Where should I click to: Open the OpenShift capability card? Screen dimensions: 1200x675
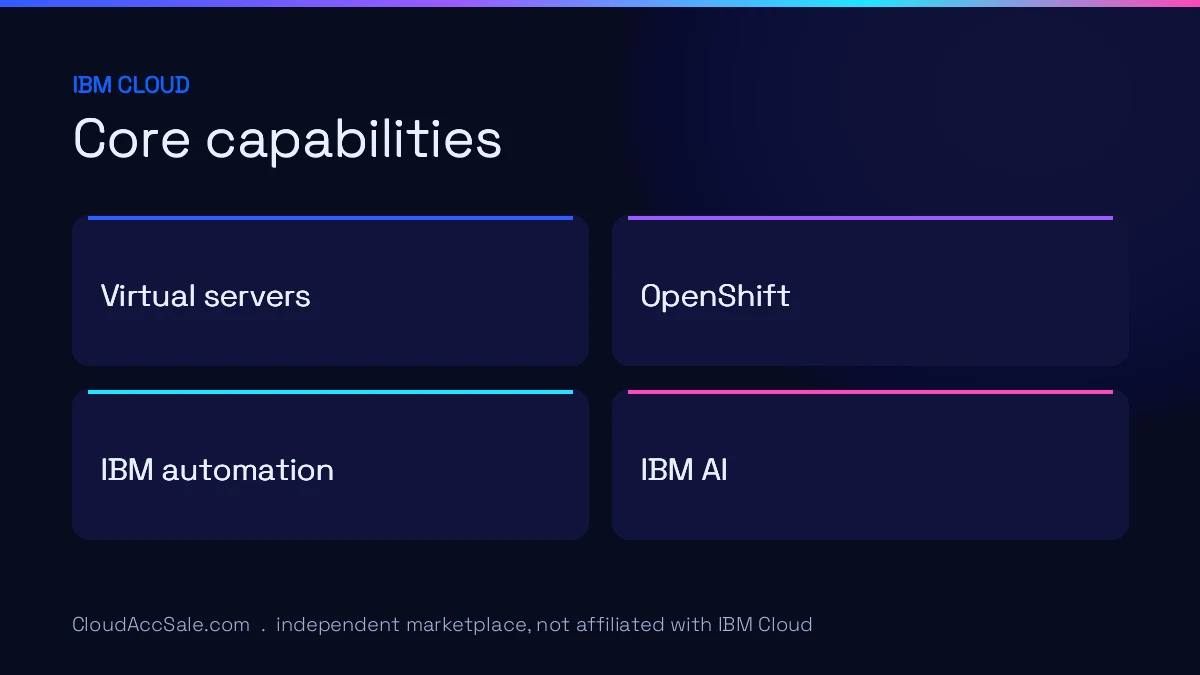click(870, 291)
